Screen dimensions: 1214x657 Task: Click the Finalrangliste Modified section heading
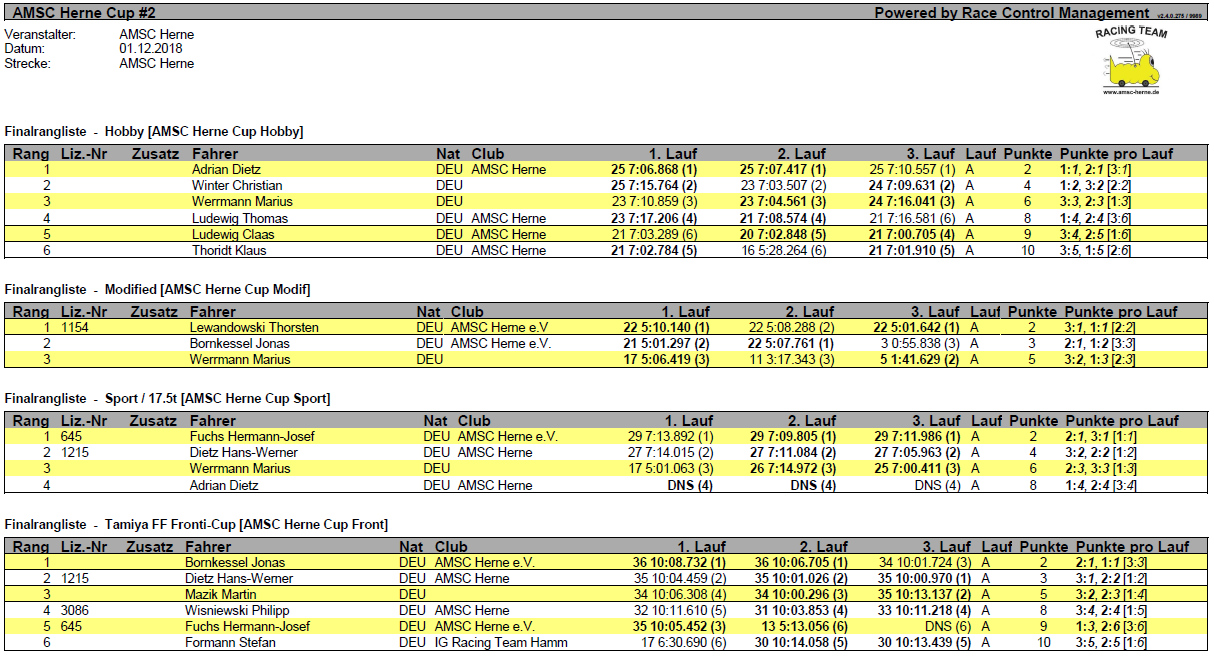pyautogui.click(x=157, y=289)
